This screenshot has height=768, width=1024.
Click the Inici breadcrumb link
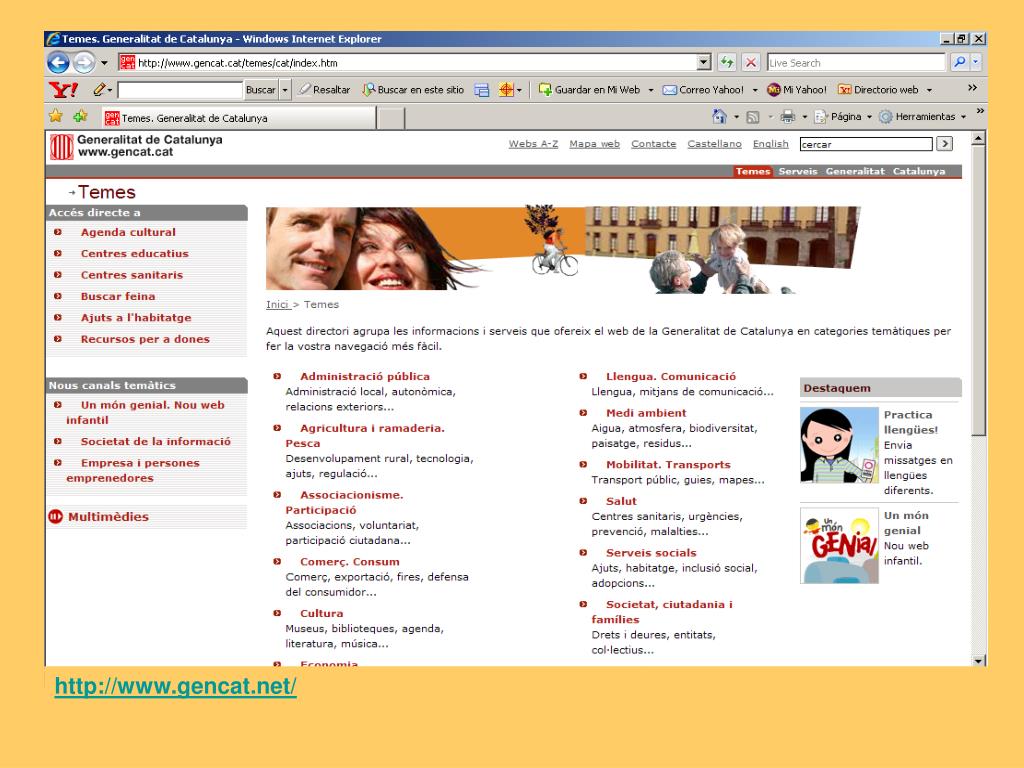[278, 304]
